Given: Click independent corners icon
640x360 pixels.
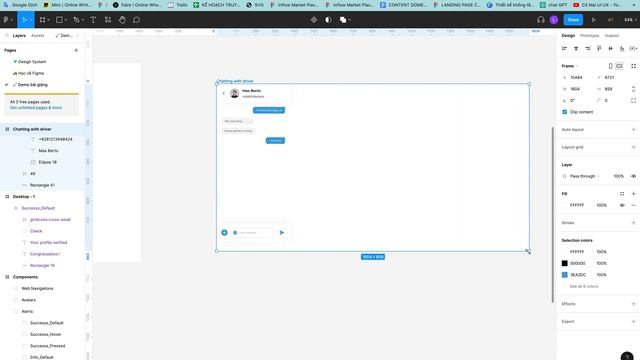Looking at the screenshot, I should (633, 100).
